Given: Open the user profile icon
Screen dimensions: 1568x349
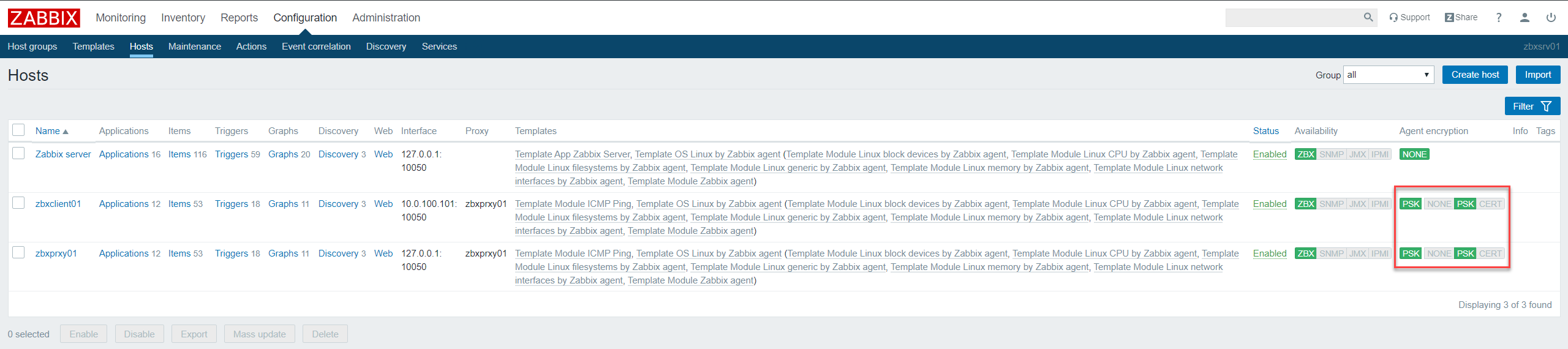Looking at the screenshot, I should click(1525, 18).
